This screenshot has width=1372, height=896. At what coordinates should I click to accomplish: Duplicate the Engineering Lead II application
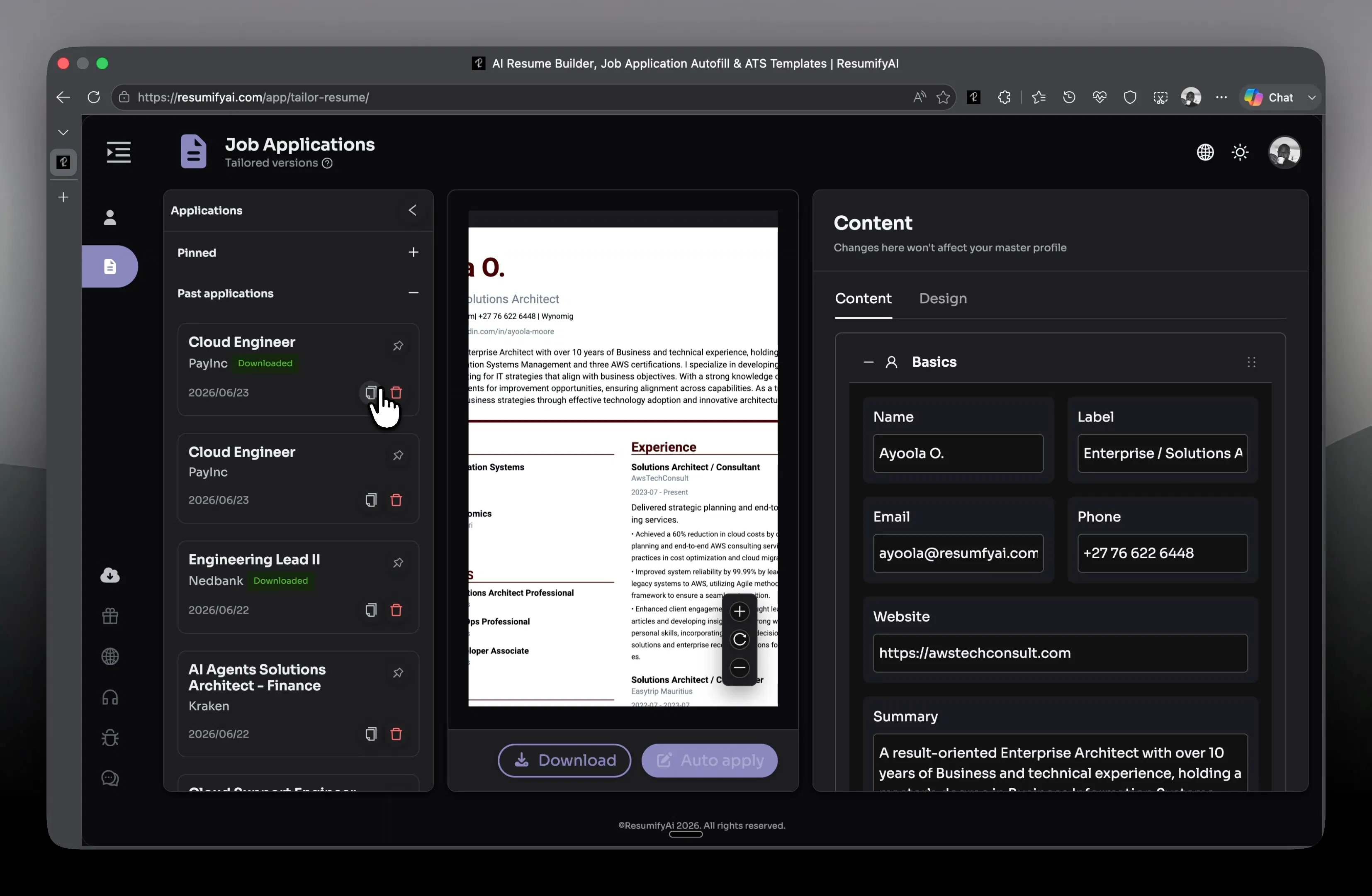371,610
